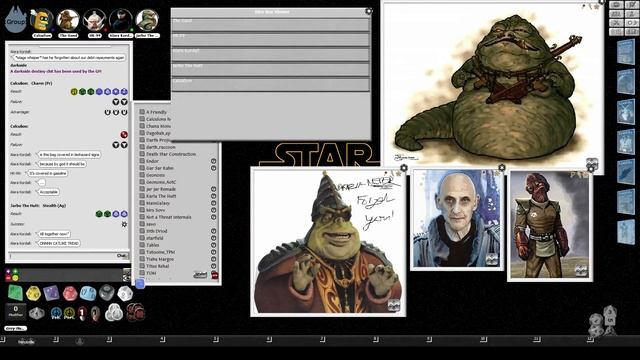
Task: Open the Tiaha Margos image entry
Action: click(x=160, y=259)
